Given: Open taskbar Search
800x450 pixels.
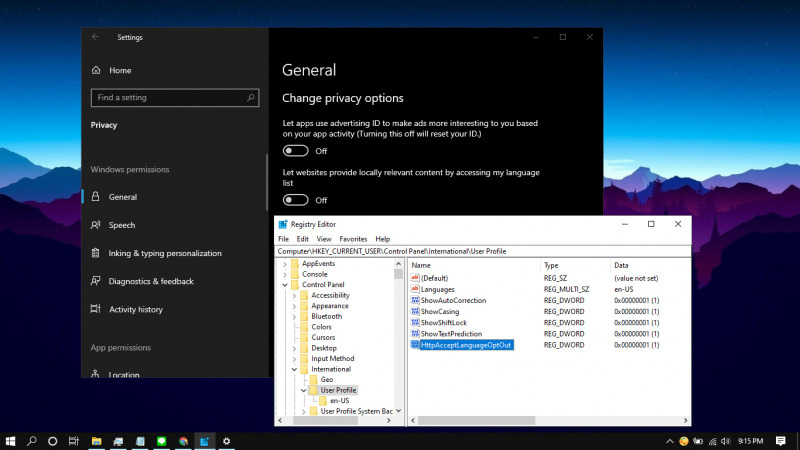Looking at the screenshot, I should [x=32, y=441].
